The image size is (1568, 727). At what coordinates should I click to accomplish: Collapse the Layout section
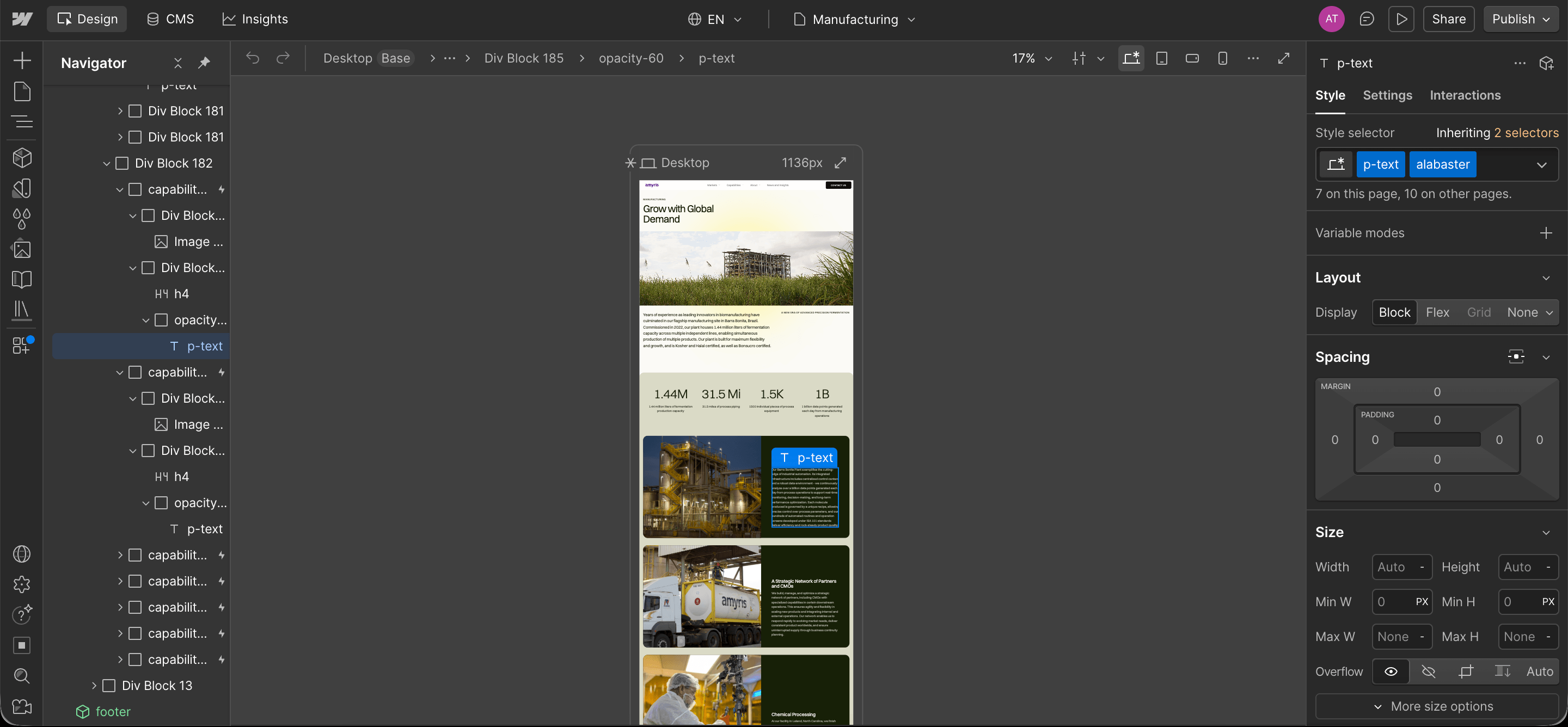1546,278
